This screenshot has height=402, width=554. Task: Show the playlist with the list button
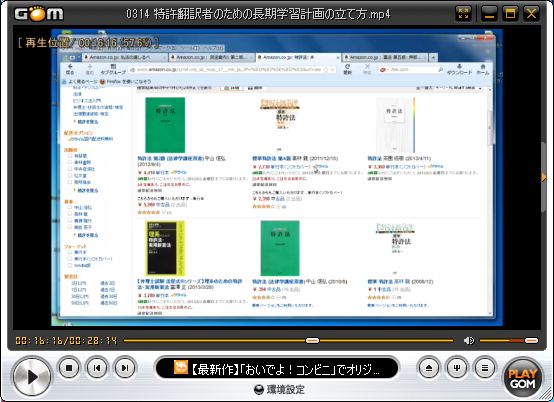coord(485,368)
